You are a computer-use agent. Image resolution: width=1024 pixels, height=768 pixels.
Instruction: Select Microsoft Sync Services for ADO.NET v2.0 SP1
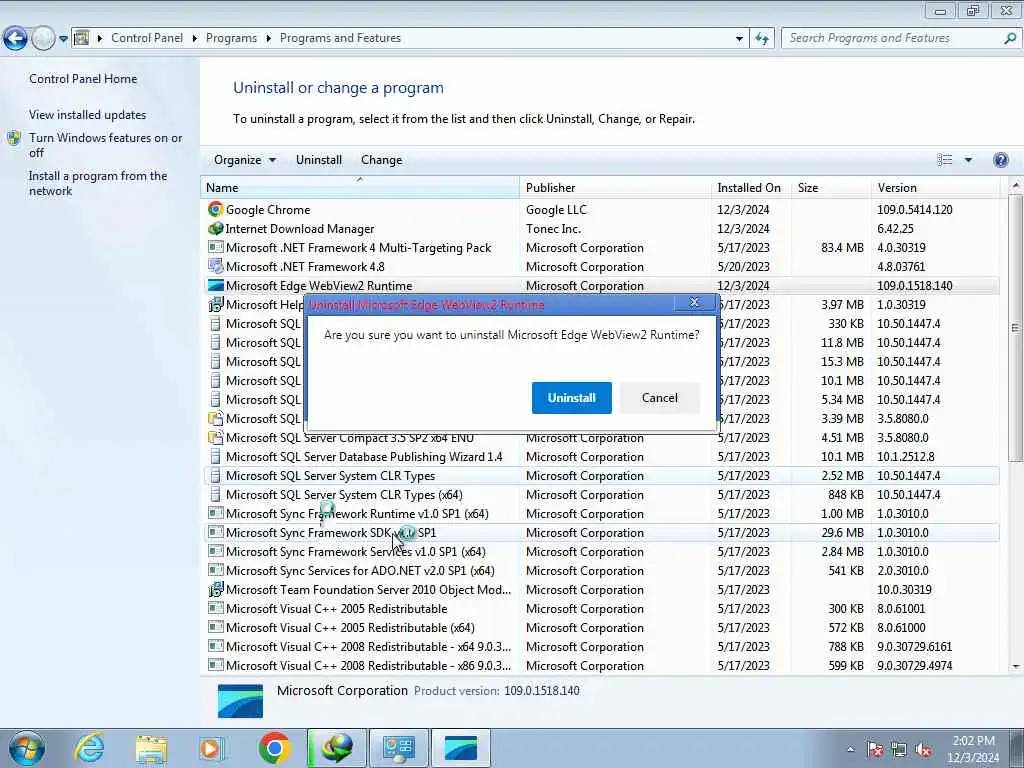click(601, 570)
